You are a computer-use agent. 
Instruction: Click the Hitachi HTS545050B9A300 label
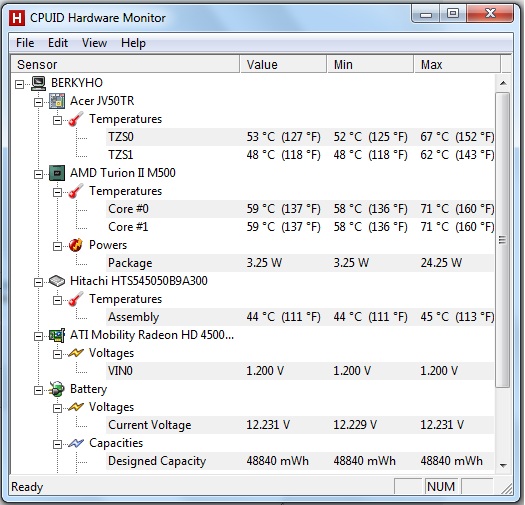coord(139,281)
